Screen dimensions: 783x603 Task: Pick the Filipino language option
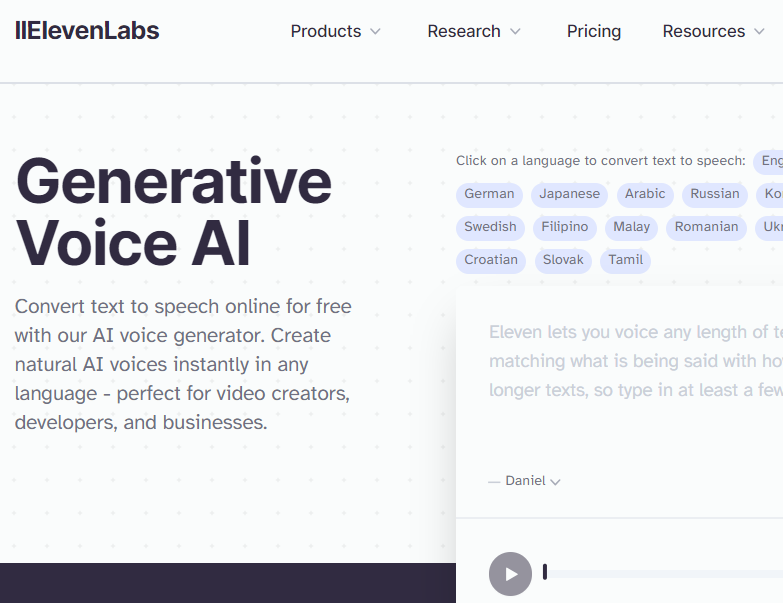click(565, 227)
